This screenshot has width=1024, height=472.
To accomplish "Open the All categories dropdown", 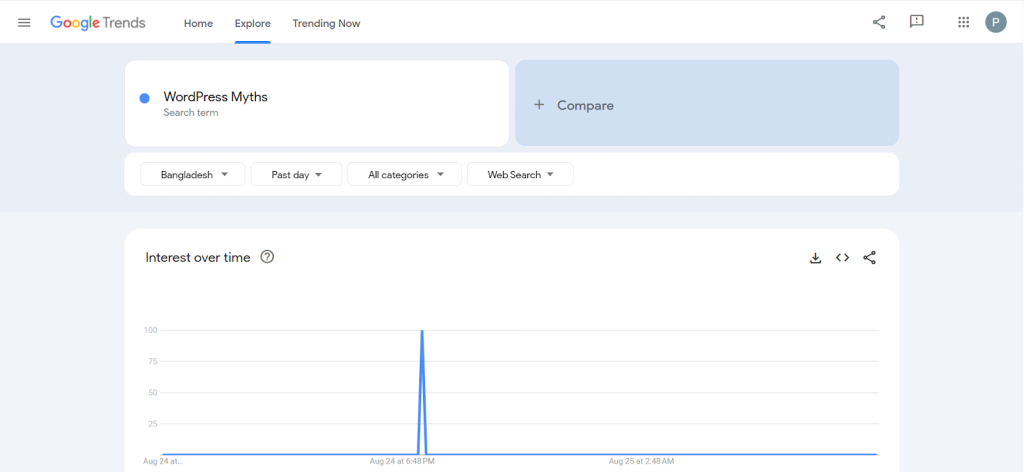I will coord(404,174).
